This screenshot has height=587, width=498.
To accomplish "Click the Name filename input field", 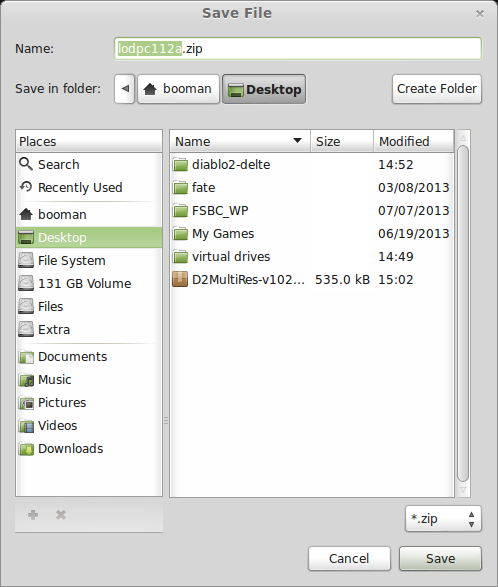I will [x=298, y=49].
